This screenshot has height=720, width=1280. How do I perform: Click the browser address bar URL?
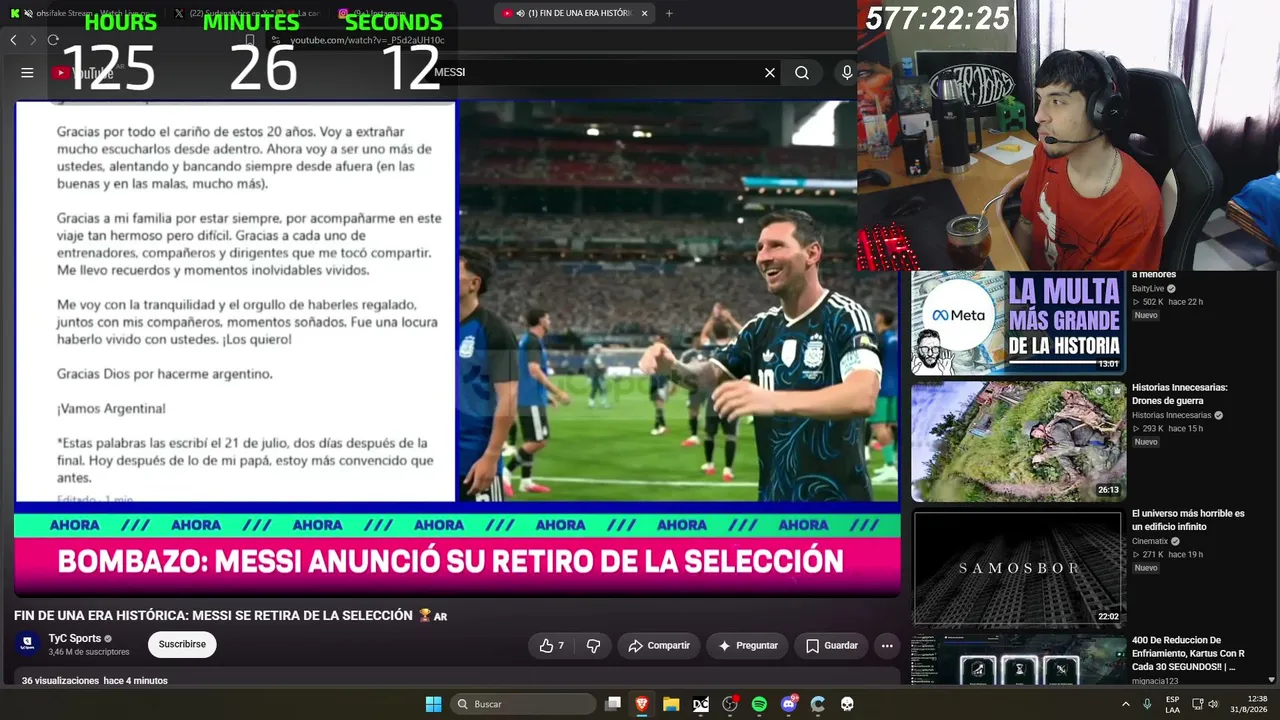[368, 40]
